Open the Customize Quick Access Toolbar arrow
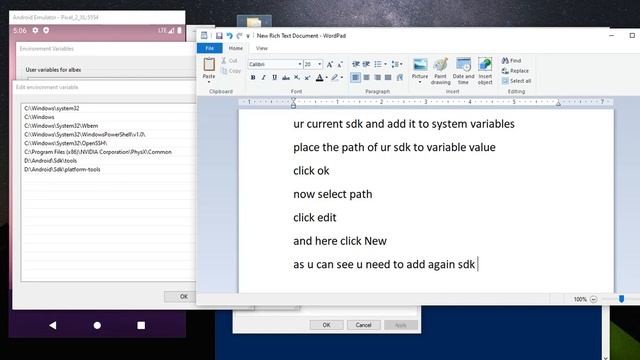This screenshot has height=360, width=640. point(248,36)
